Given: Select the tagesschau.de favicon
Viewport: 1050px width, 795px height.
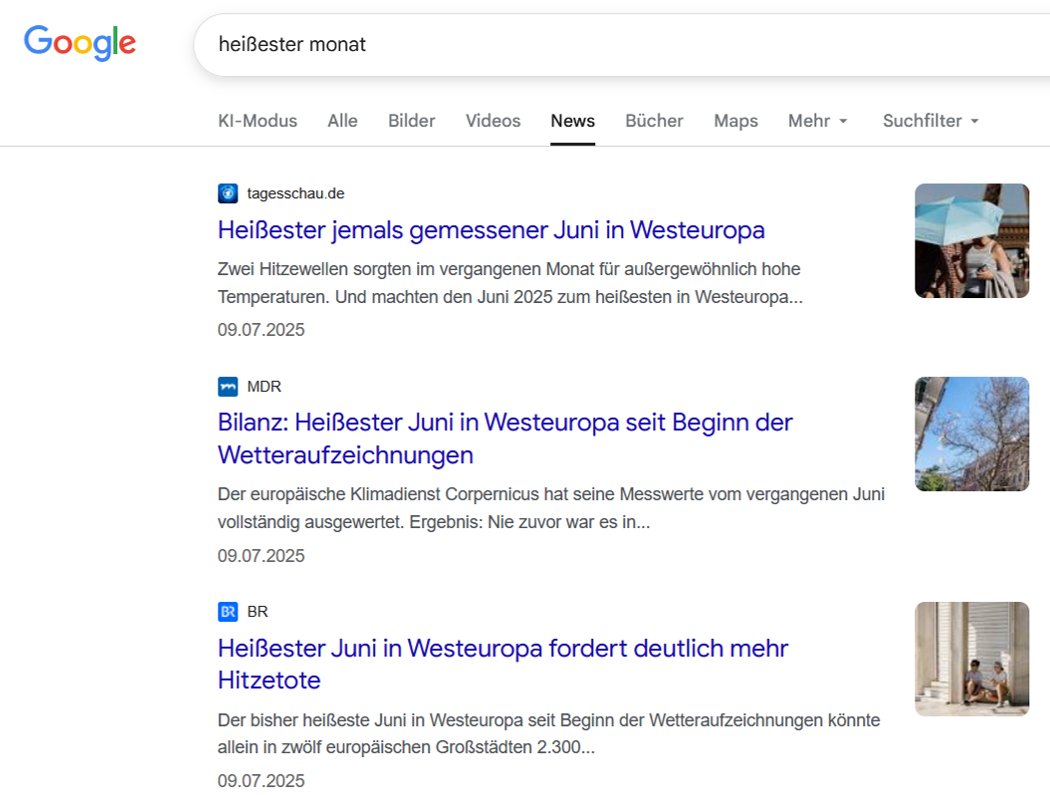Looking at the screenshot, I should [x=227, y=193].
